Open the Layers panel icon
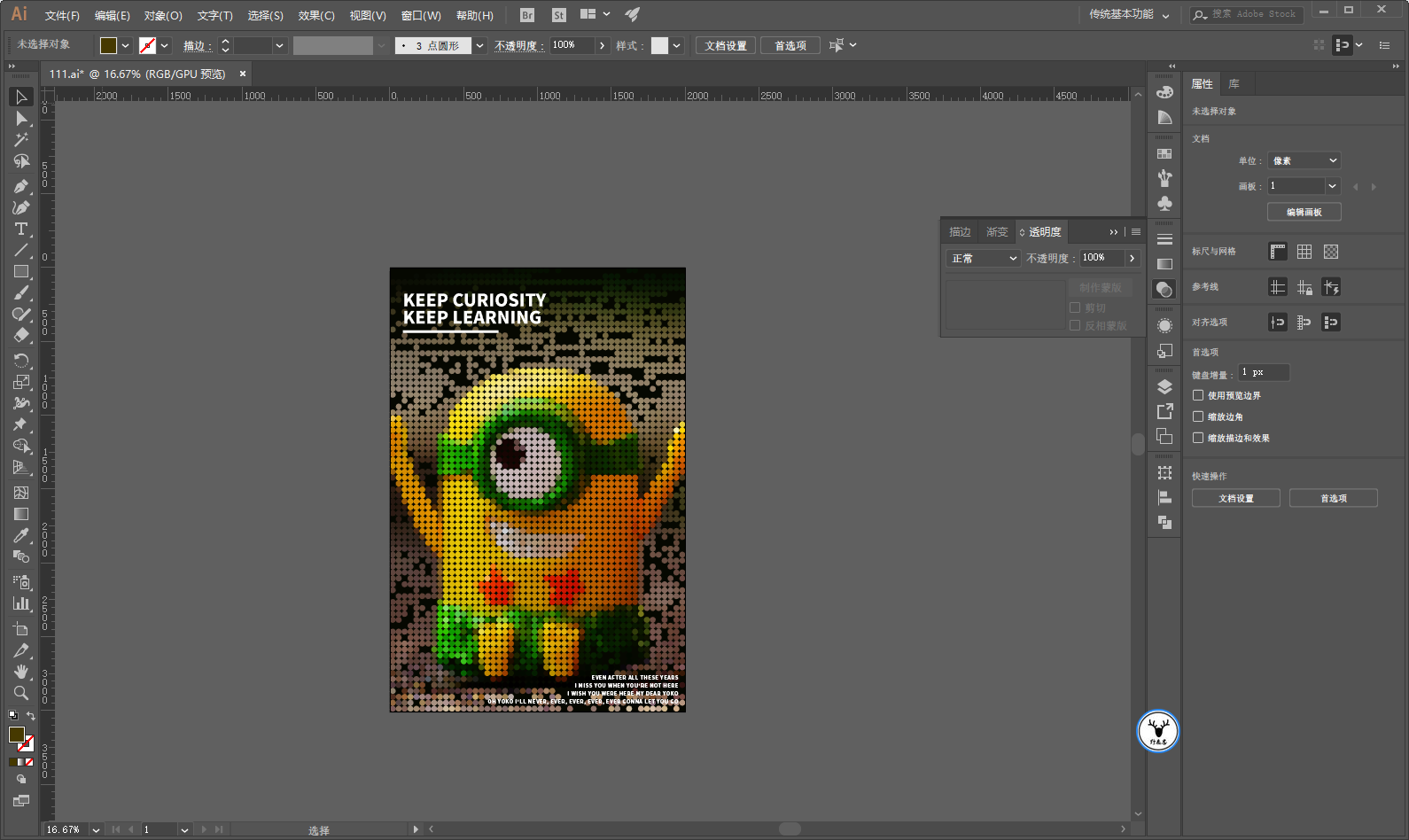The height and width of the screenshot is (840, 1409). (x=1164, y=386)
